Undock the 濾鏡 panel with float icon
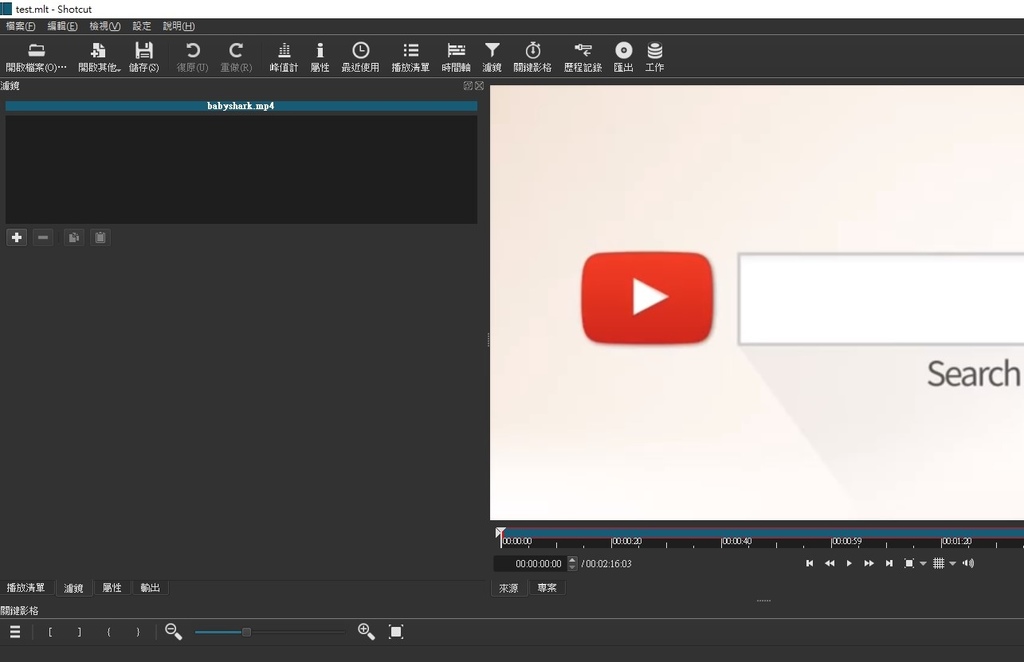 468,86
